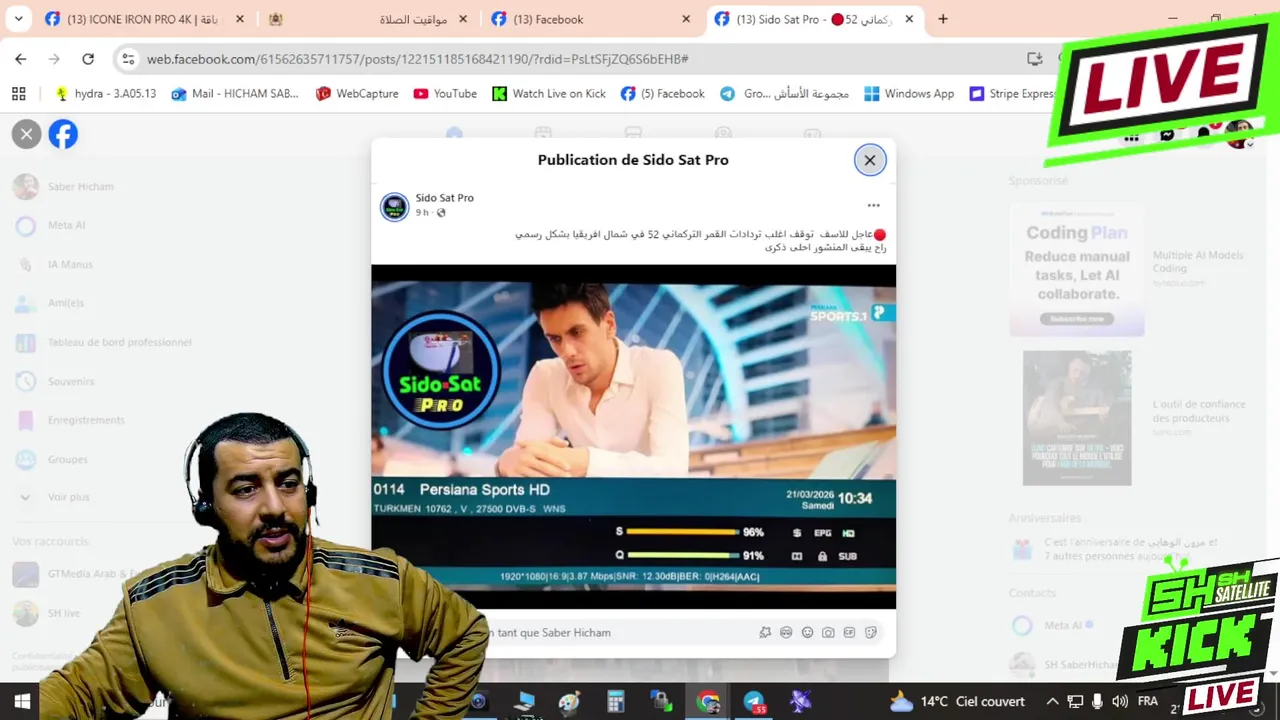Screen dimensions: 1280x720
Task: Go to Facebook home via the logo
Action: point(63,134)
